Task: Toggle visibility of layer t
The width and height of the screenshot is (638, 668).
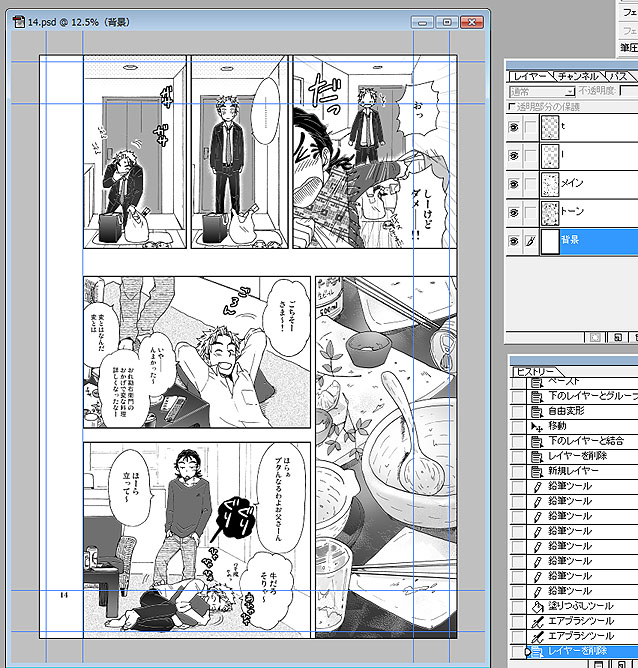Action: tap(514, 127)
